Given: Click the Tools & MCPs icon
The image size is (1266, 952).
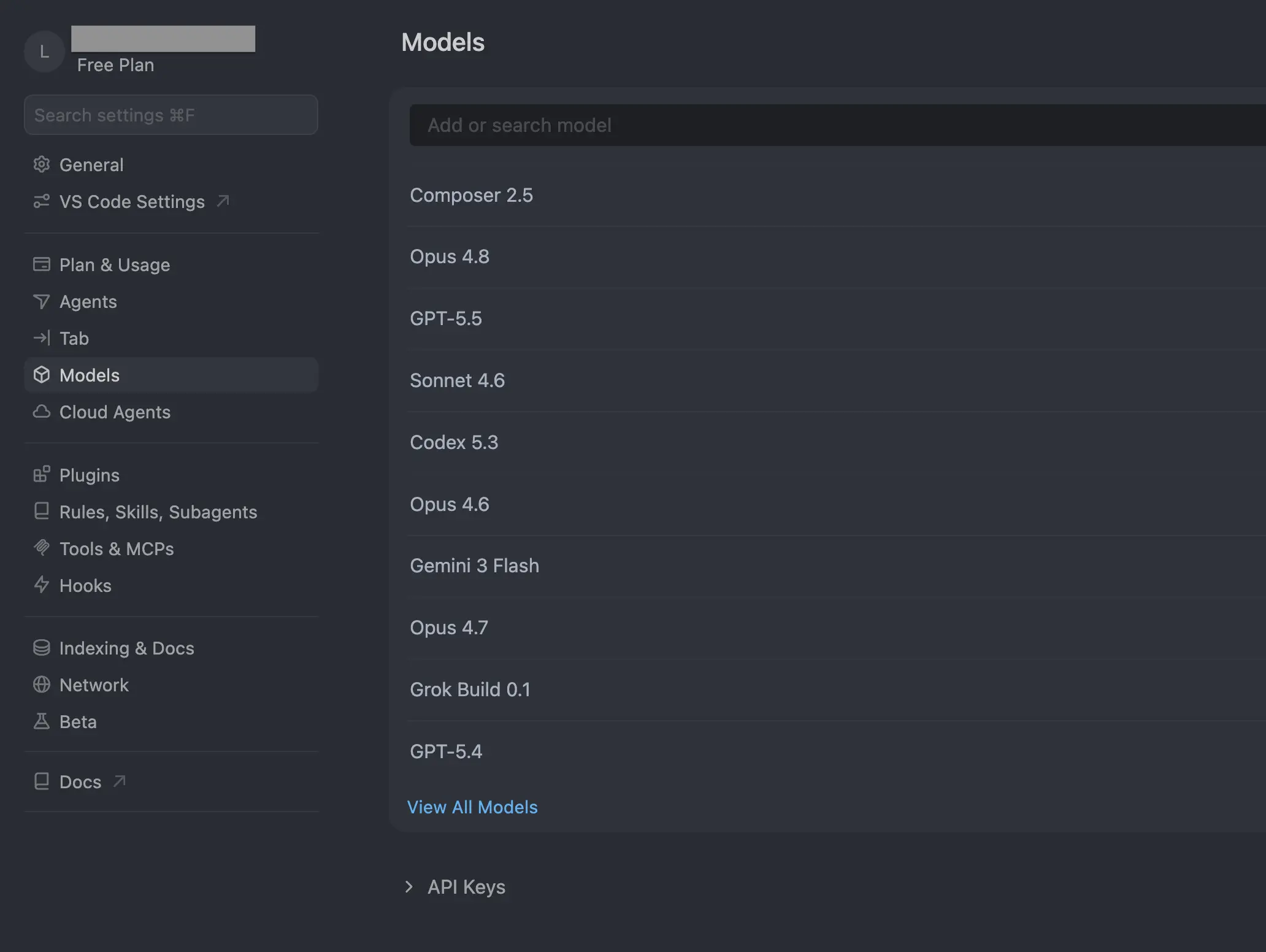Looking at the screenshot, I should point(41,548).
